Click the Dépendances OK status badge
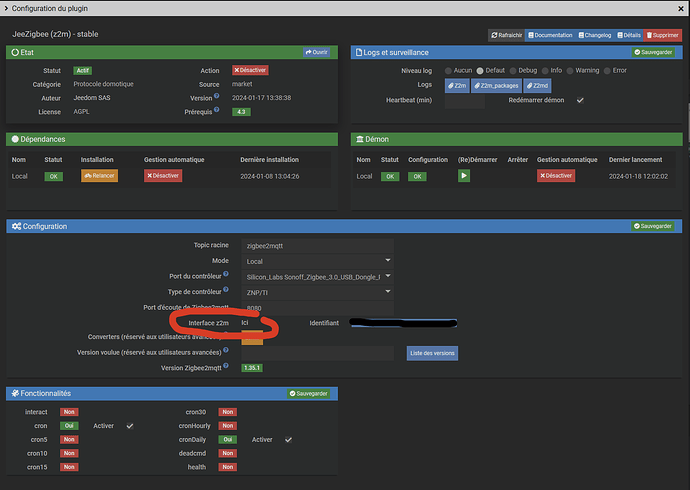 click(53, 176)
